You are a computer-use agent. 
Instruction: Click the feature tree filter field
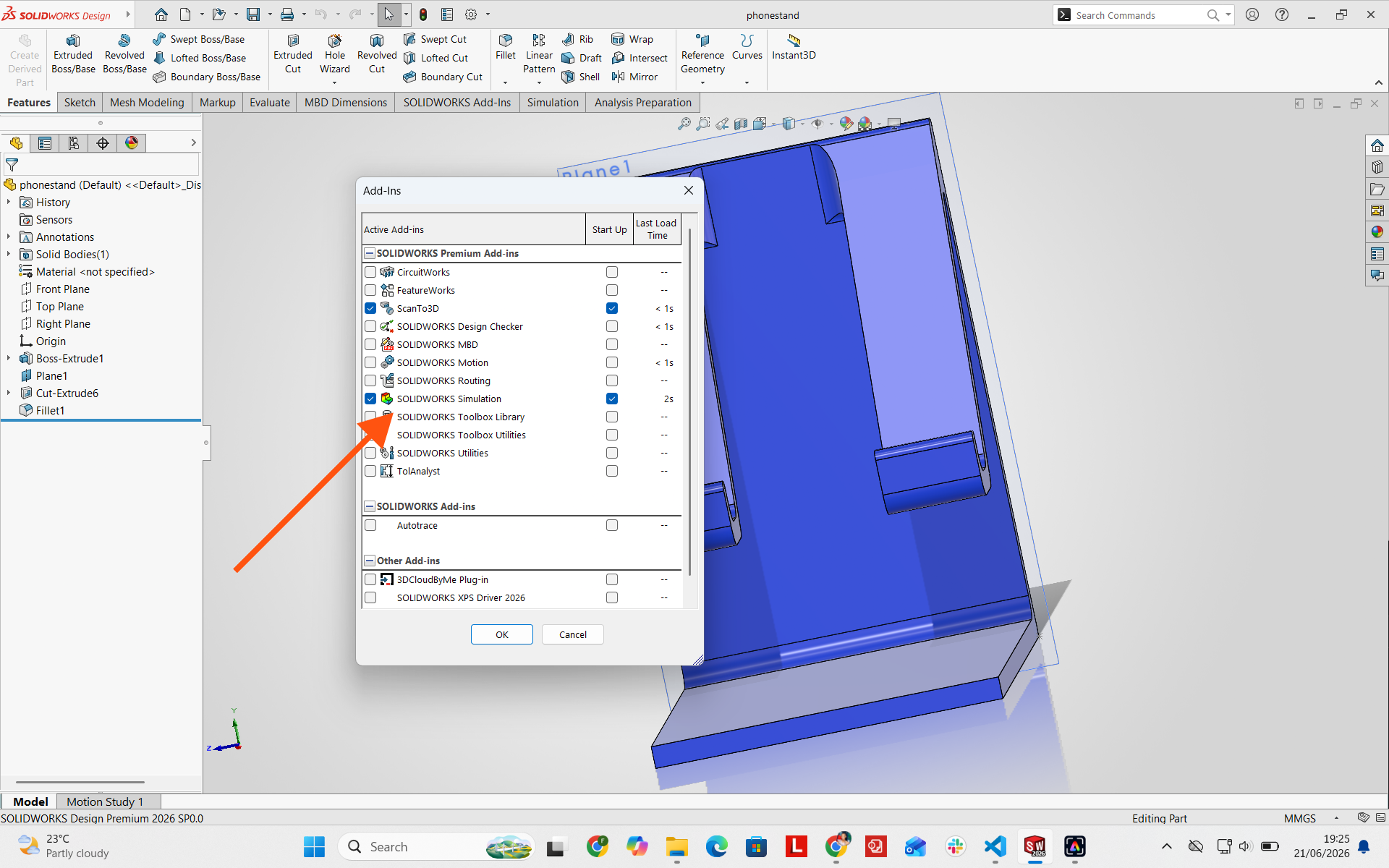coord(101,165)
